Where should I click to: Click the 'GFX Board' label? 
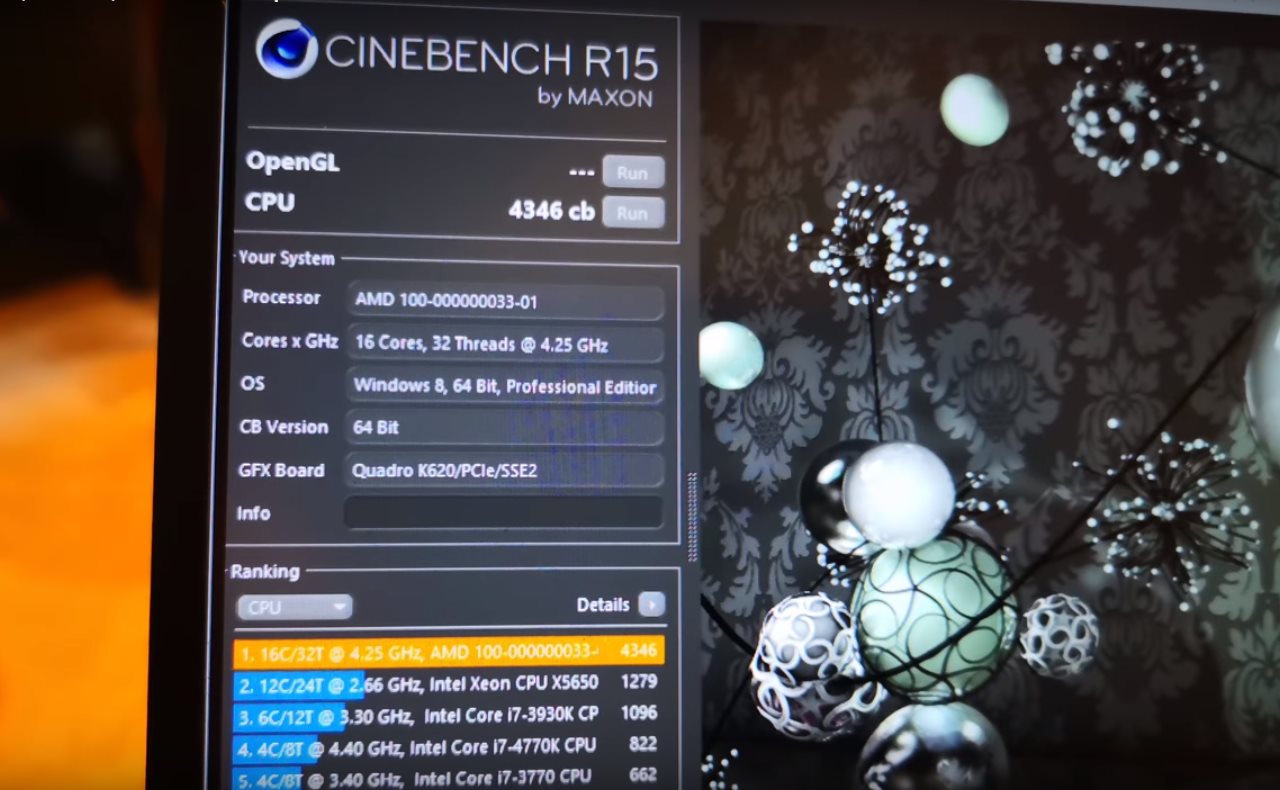281,470
